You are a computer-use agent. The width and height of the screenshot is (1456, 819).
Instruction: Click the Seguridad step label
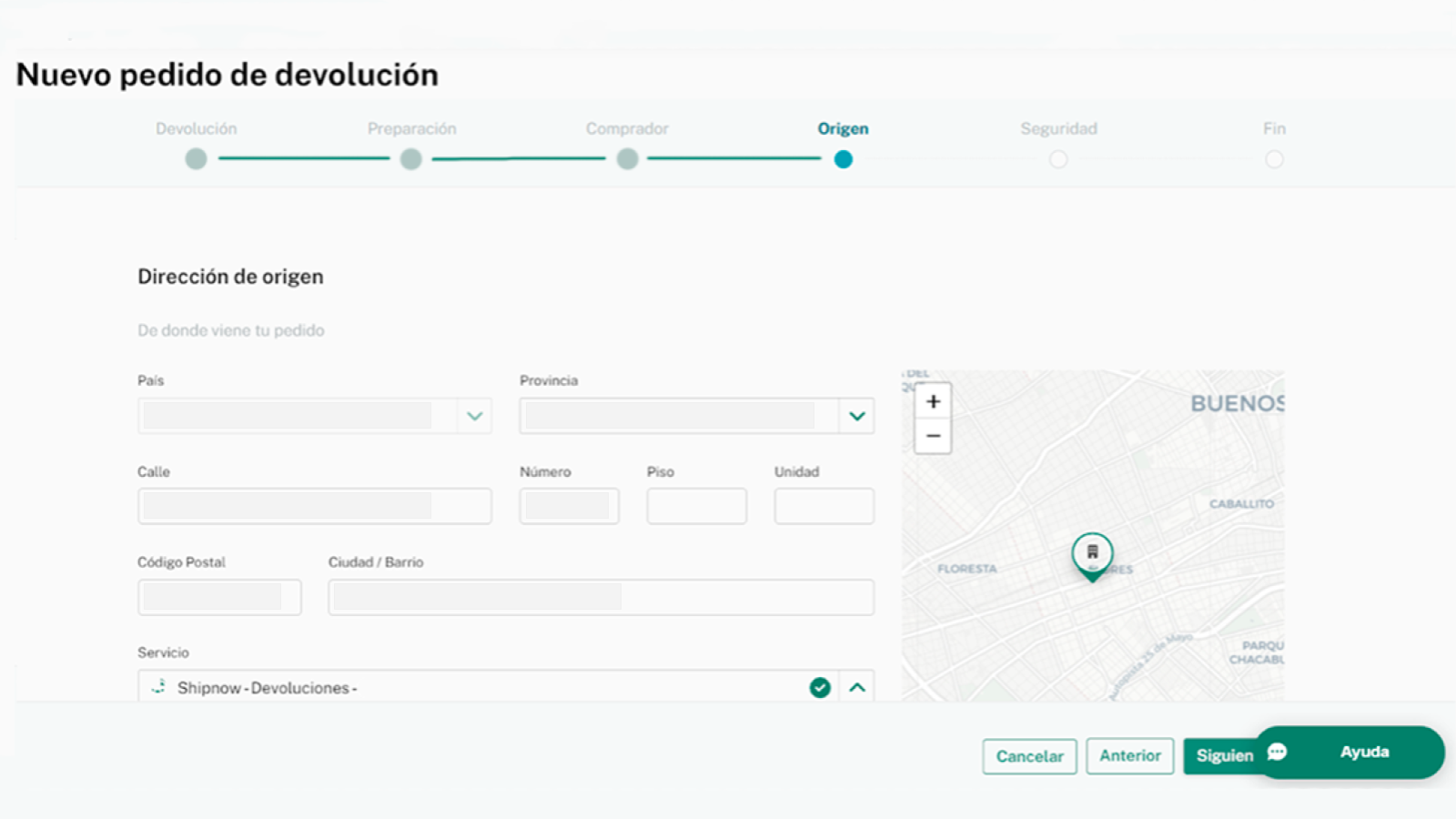point(1058,128)
